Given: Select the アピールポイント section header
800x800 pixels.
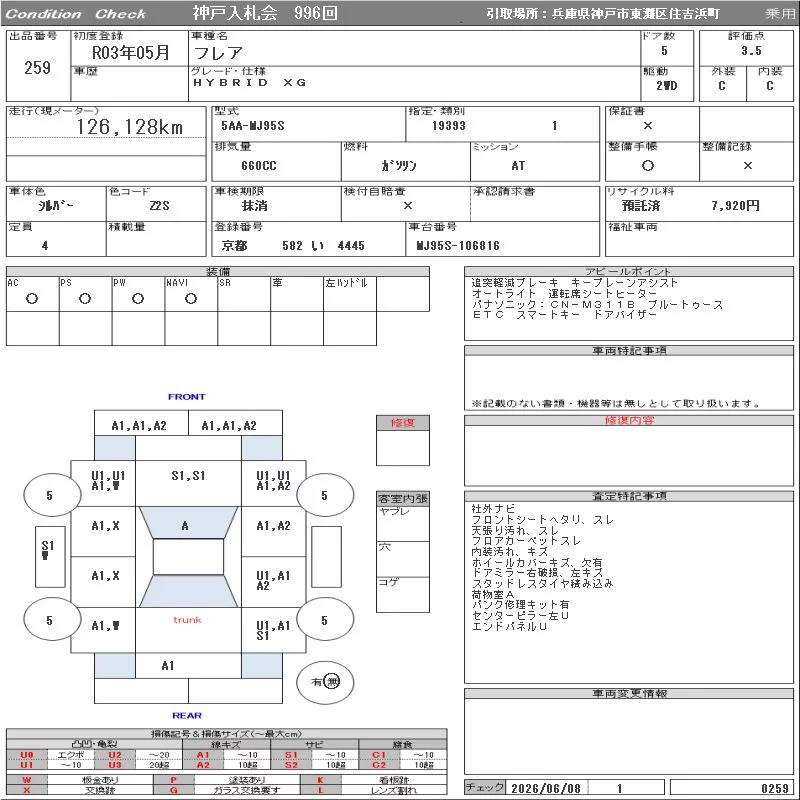Looking at the screenshot, I should 629,271.
